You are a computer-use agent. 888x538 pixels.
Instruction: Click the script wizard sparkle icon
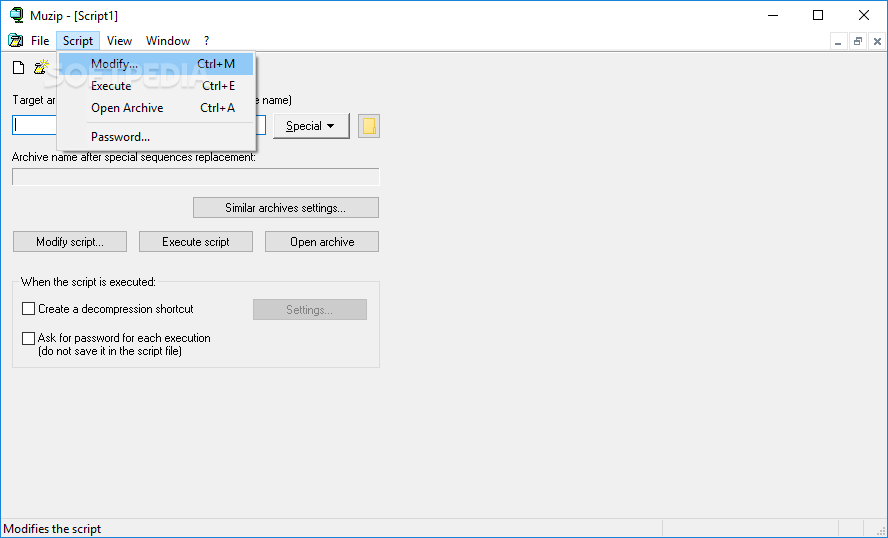click(x=41, y=67)
